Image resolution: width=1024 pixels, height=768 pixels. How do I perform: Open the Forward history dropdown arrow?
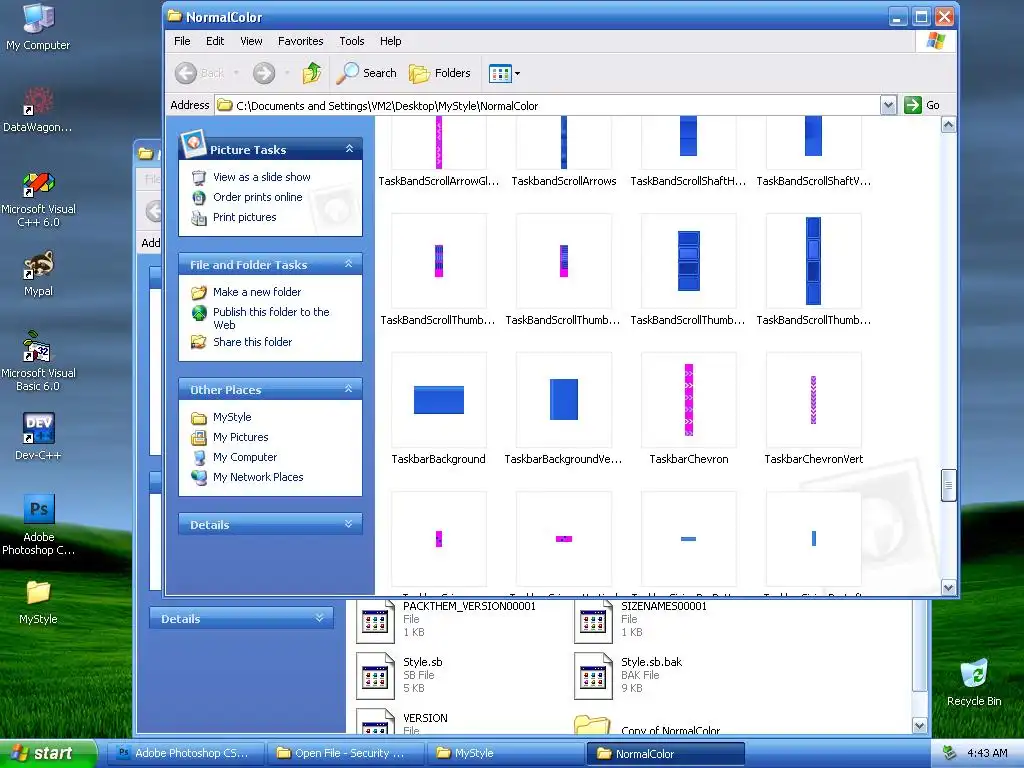(x=287, y=73)
